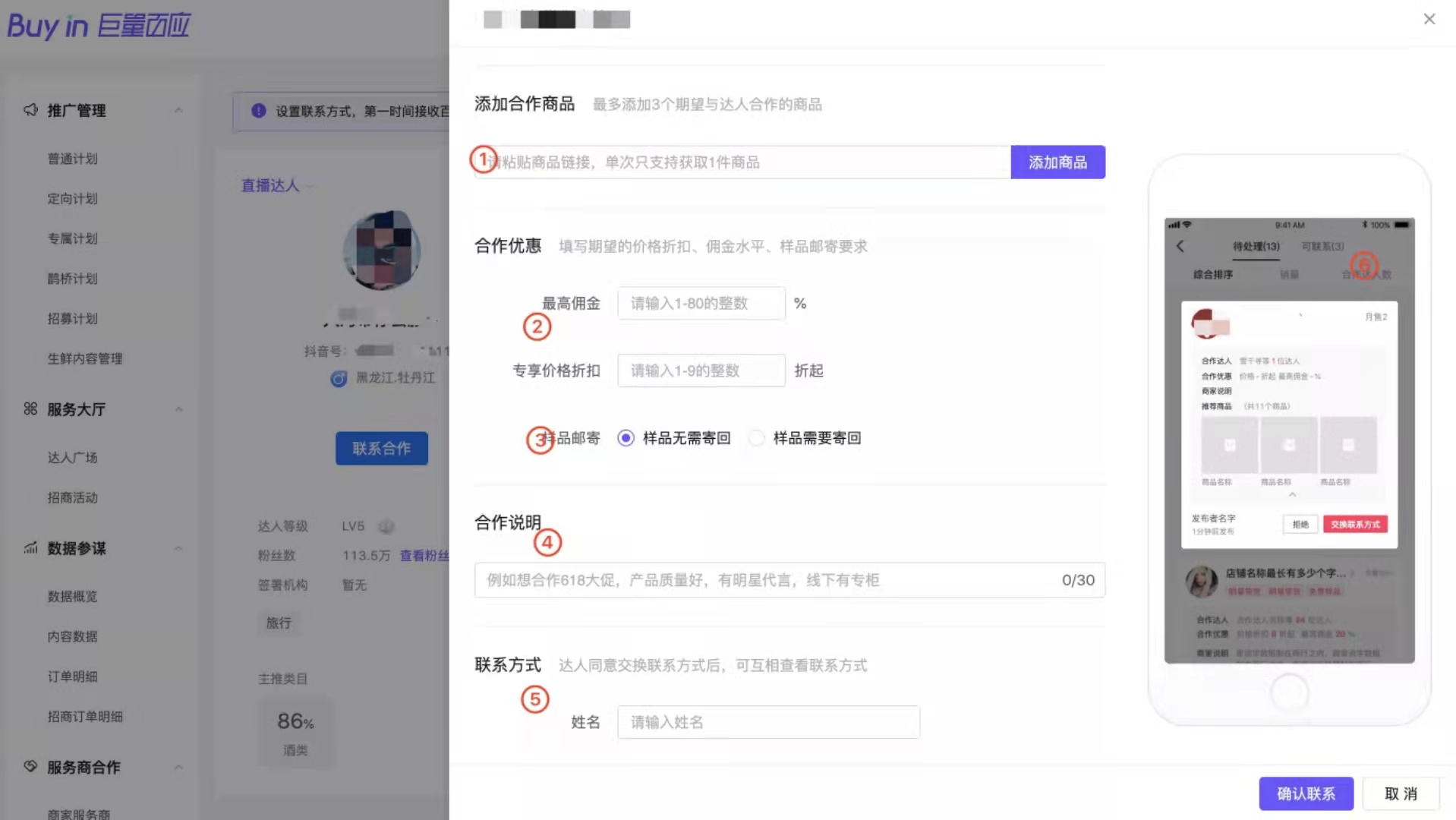Collapse the 推广管理 sidebar section
Image resolution: width=1456 pixels, height=820 pixels.
(178, 111)
